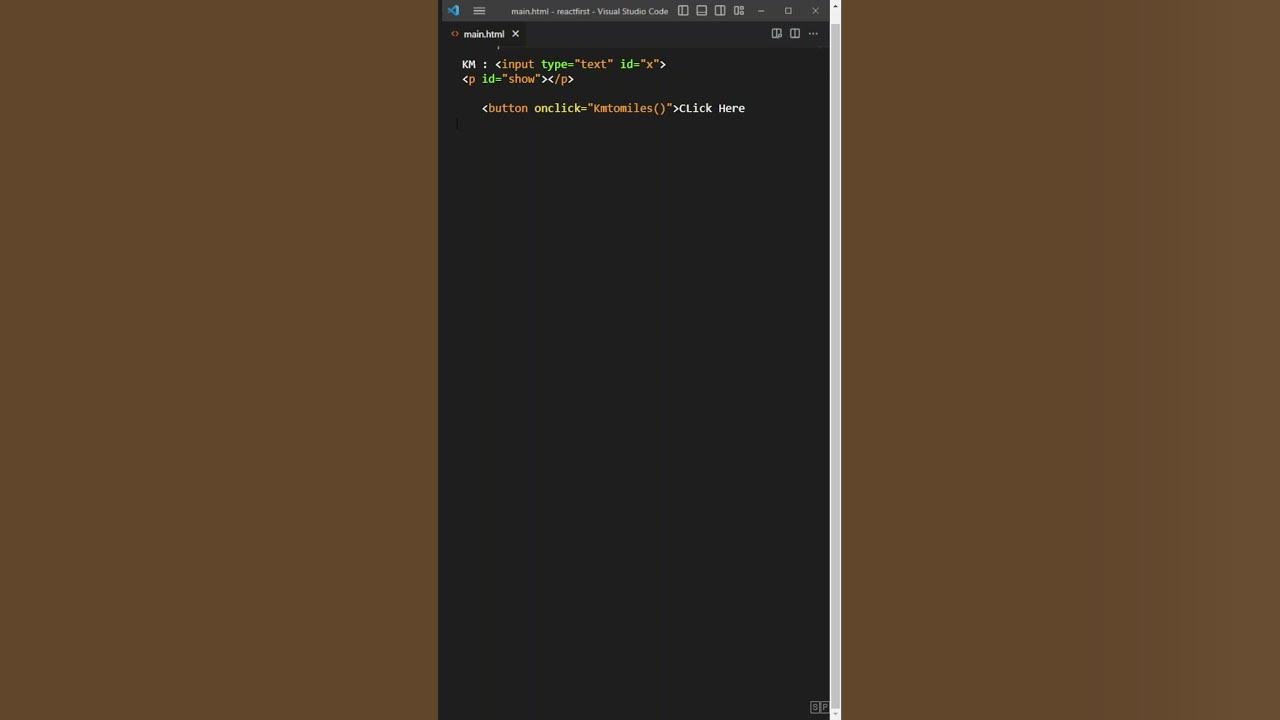Image resolution: width=1280 pixels, height=720 pixels.
Task: Select the main.html editor tab
Action: [x=484, y=34]
